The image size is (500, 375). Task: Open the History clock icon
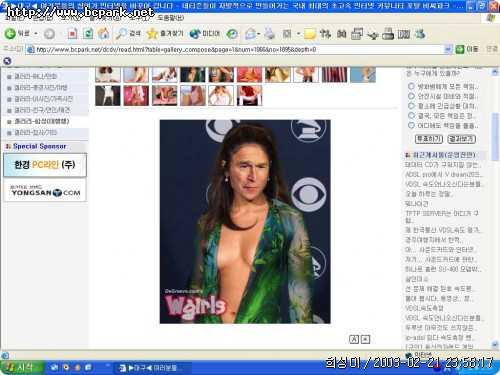232,33
